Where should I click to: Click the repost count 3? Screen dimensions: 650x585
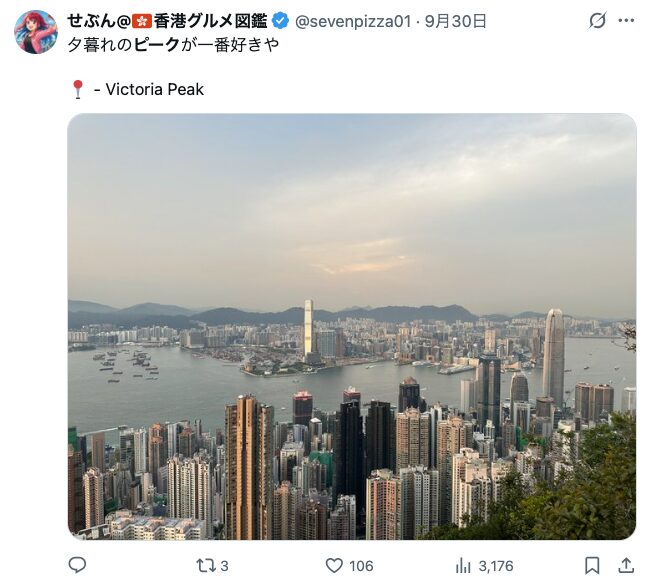(224, 566)
